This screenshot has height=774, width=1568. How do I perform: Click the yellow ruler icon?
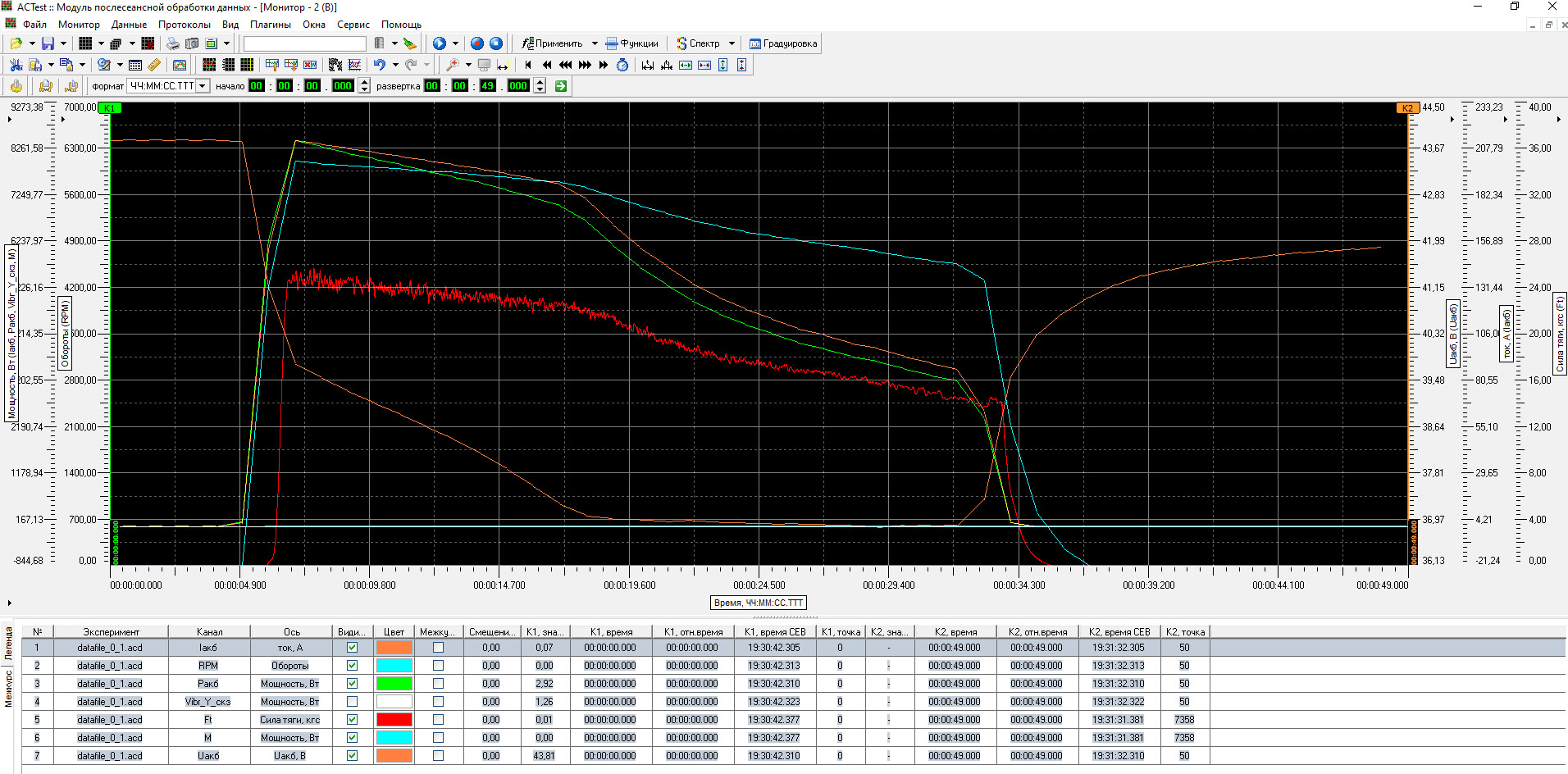tap(153, 65)
